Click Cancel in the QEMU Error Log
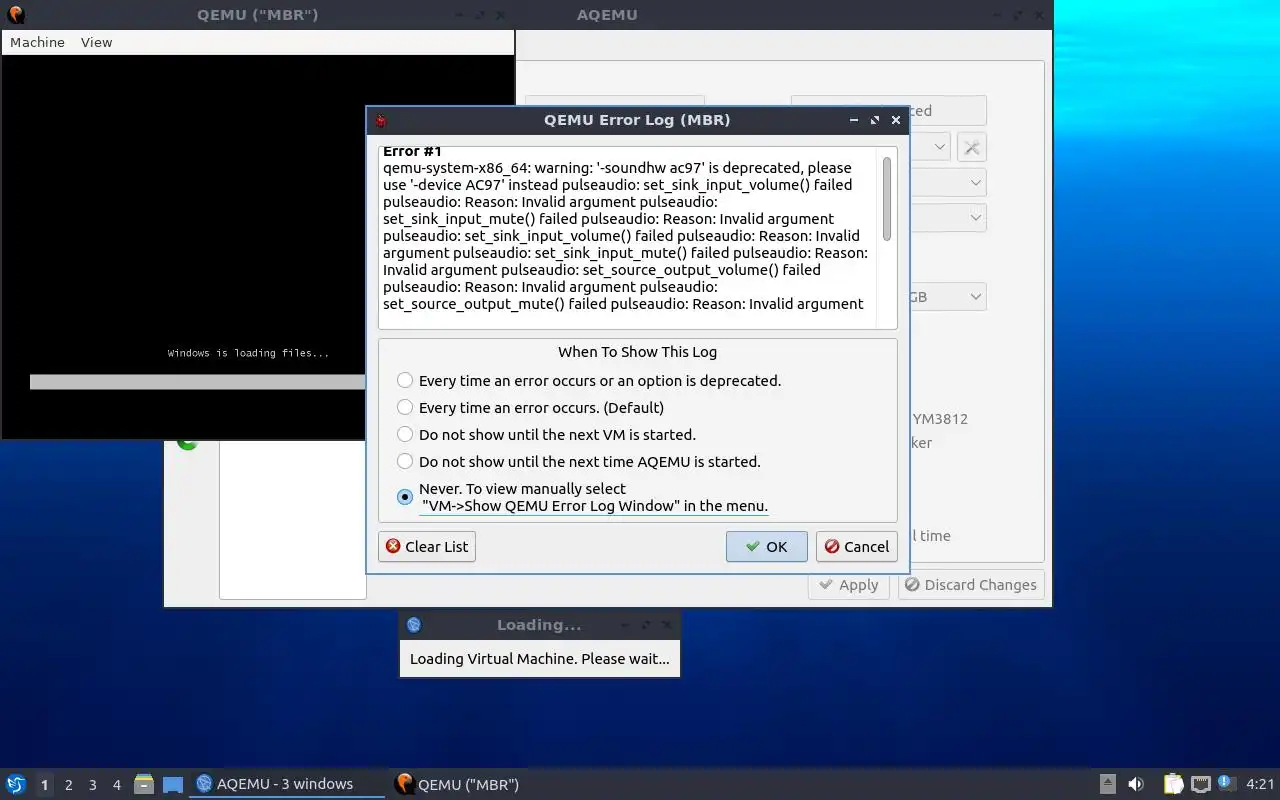 [856, 546]
